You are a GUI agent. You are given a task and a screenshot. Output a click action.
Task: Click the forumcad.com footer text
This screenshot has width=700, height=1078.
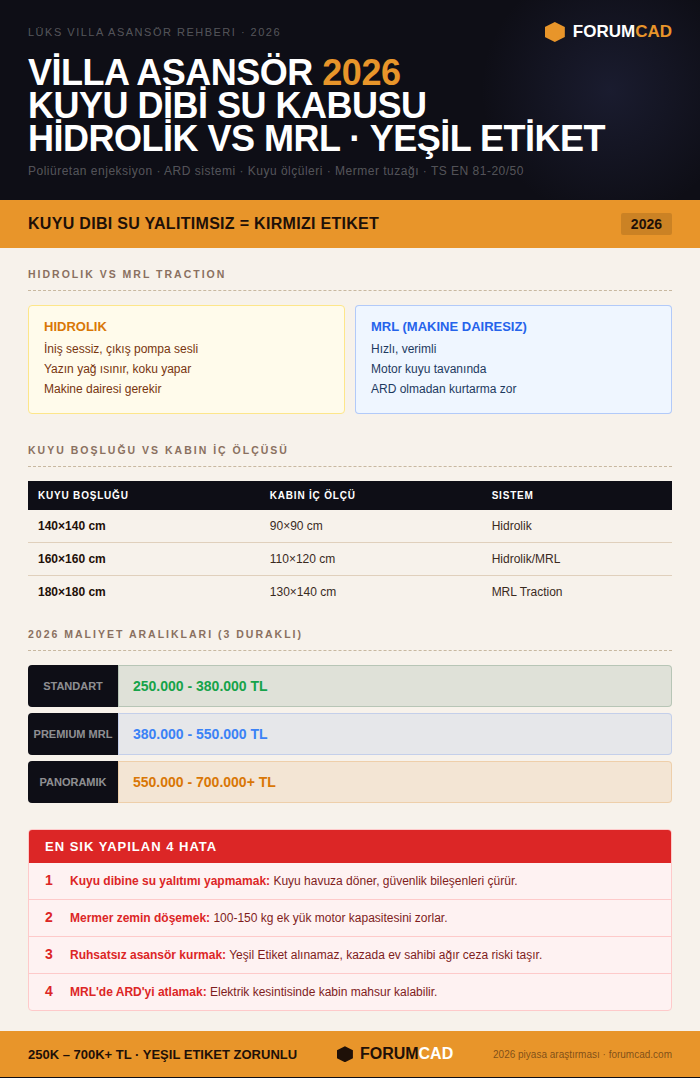tap(640, 1055)
